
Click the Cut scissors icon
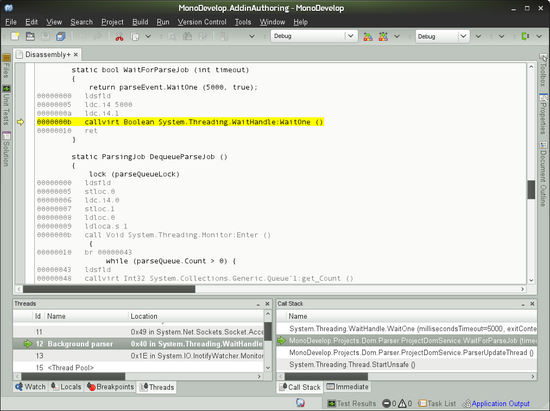(x=119, y=36)
